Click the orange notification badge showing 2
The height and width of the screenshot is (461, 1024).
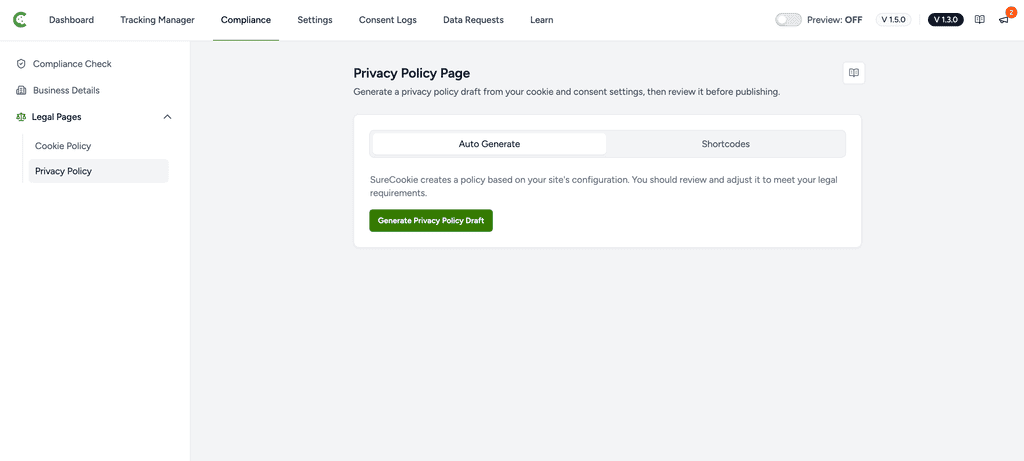tap(1011, 12)
